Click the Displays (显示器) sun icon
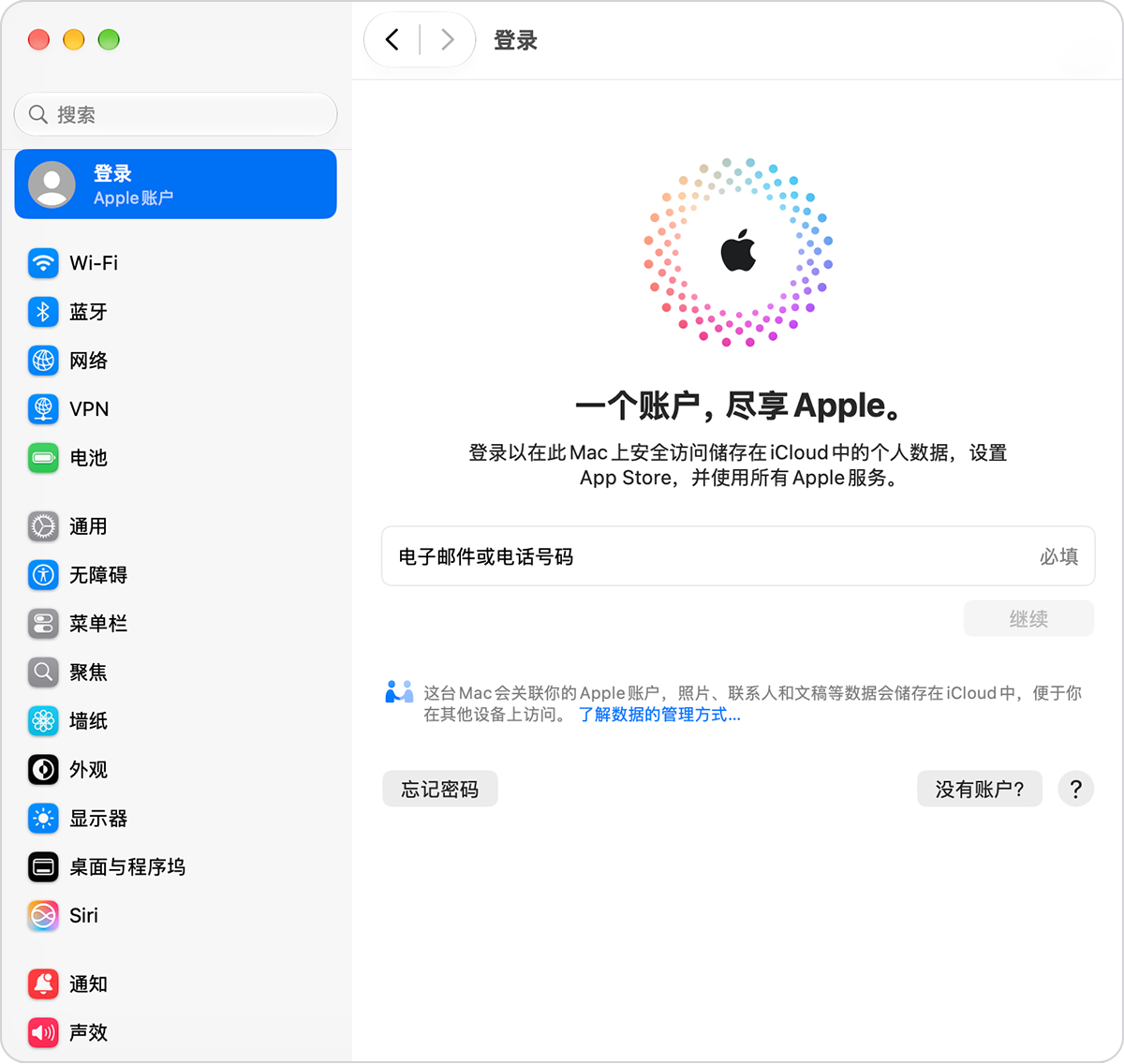The height and width of the screenshot is (1064, 1124). (x=43, y=819)
